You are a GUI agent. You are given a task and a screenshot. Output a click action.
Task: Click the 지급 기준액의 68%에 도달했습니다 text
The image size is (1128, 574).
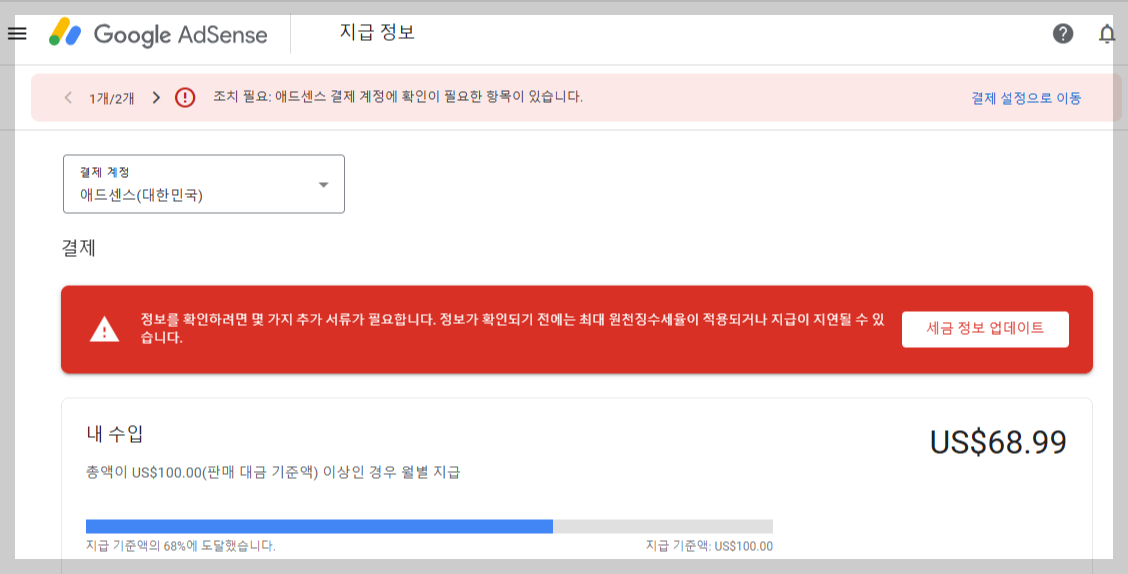(181, 546)
